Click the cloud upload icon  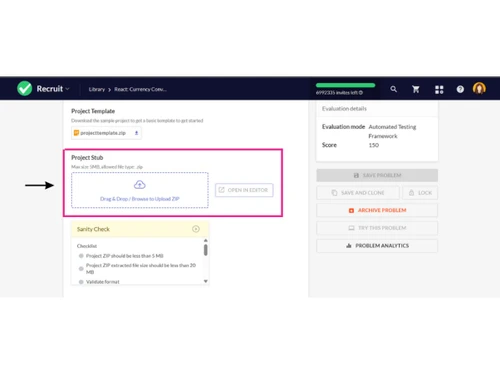click(140, 184)
